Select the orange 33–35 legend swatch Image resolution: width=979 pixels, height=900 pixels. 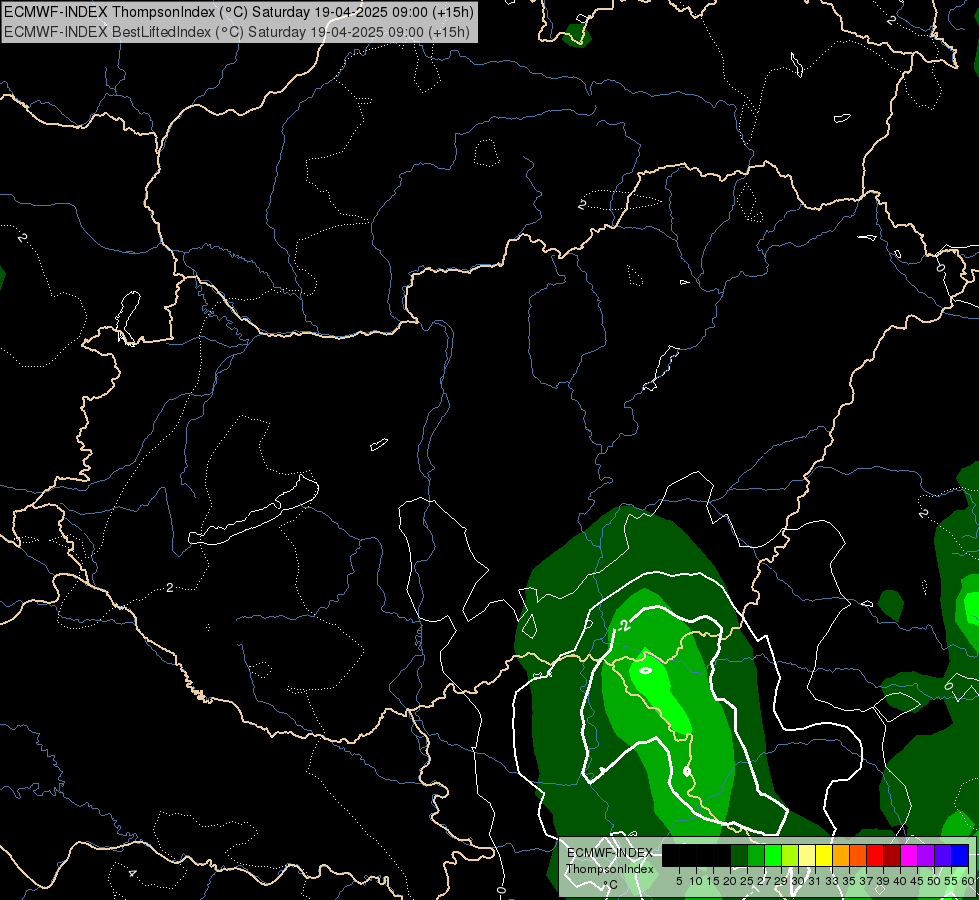click(841, 856)
